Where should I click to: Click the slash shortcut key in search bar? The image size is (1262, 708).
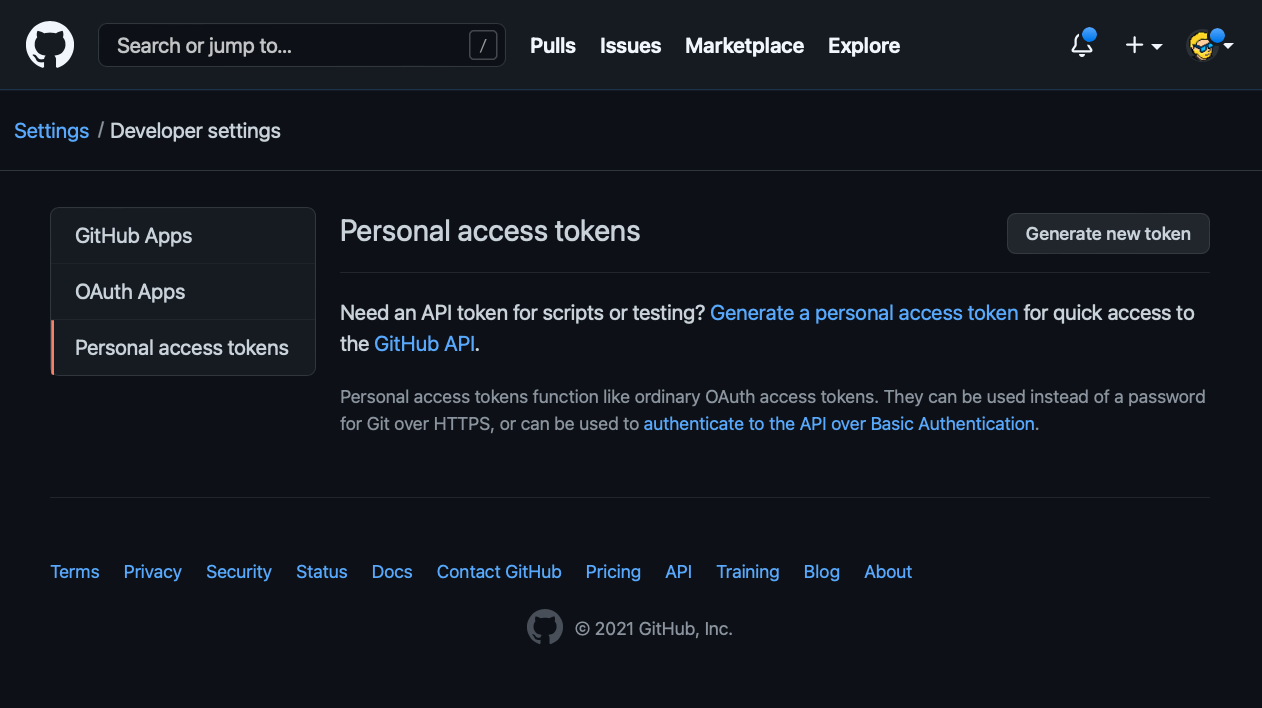click(482, 45)
